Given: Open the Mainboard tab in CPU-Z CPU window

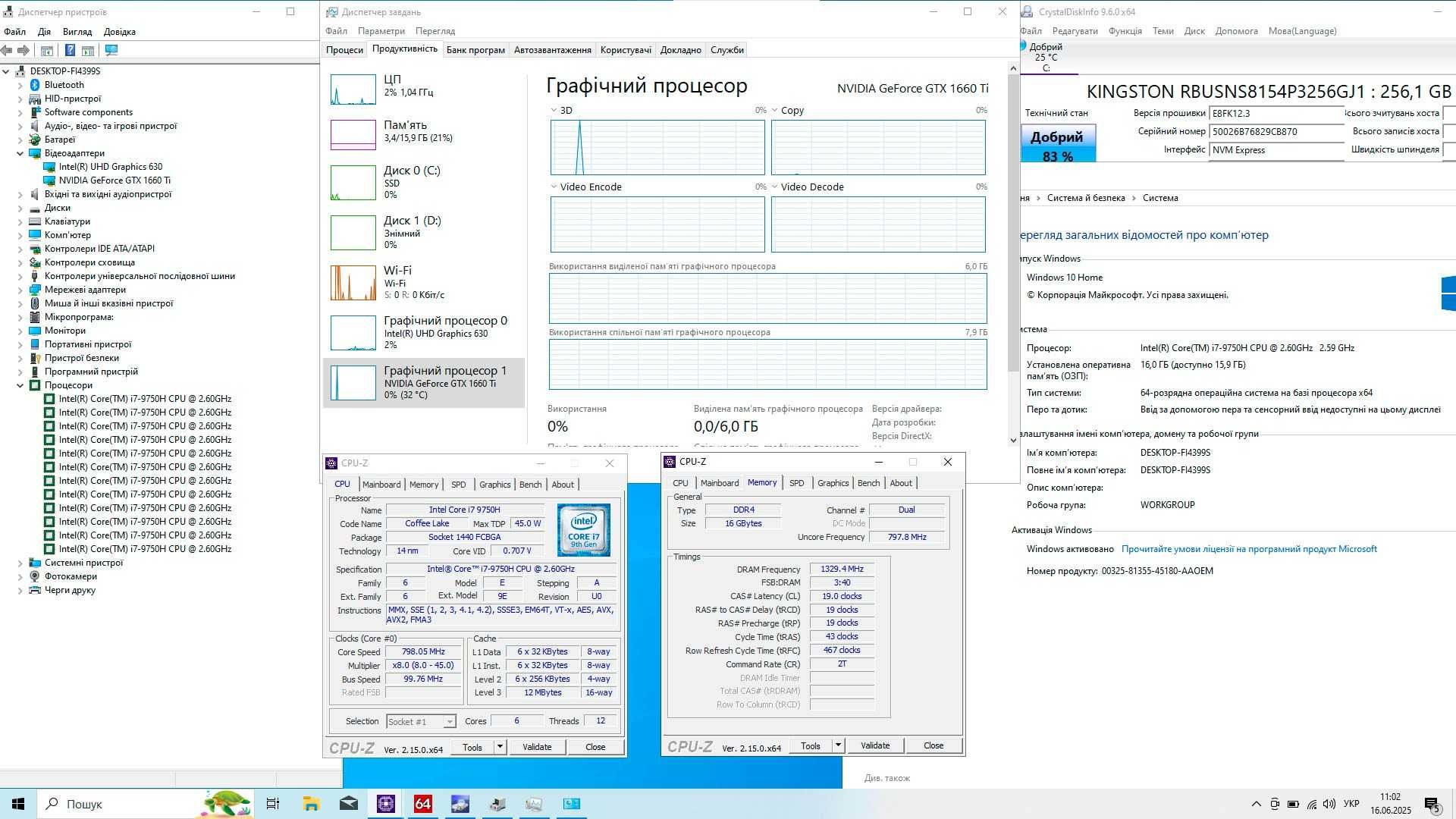Looking at the screenshot, I should coord(381,485).
